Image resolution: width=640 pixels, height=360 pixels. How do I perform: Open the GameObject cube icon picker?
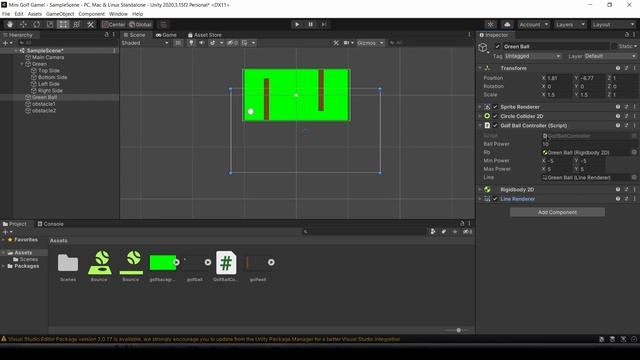[483, 48]
